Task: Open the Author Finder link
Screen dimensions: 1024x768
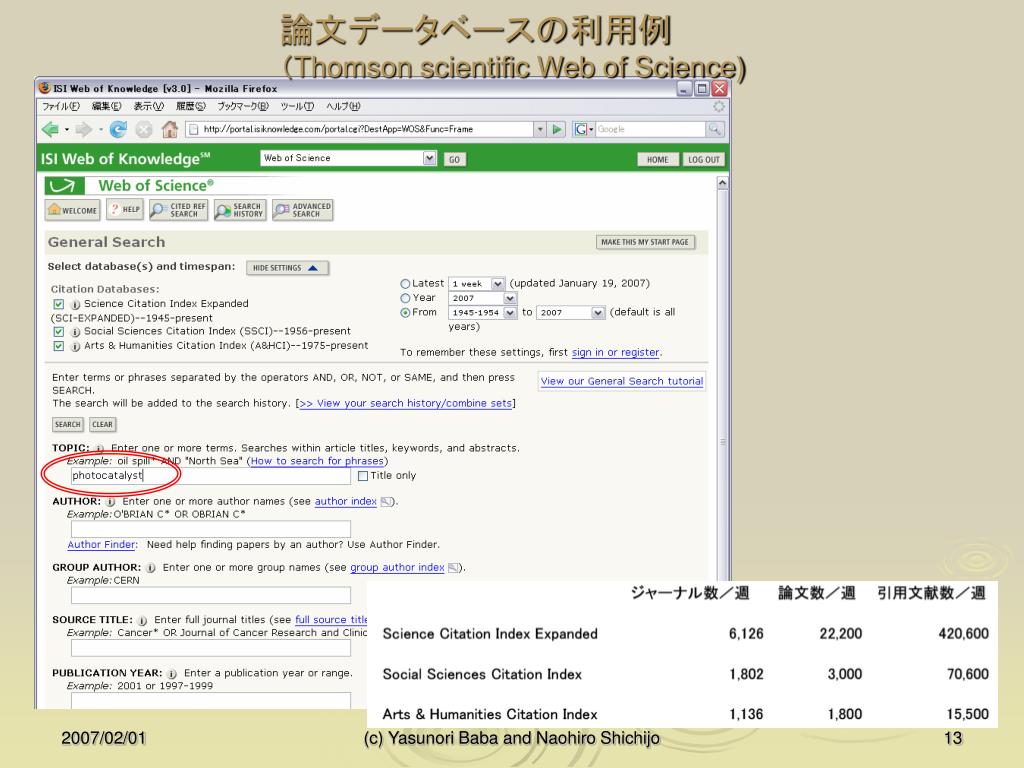Action: (101, 545)
